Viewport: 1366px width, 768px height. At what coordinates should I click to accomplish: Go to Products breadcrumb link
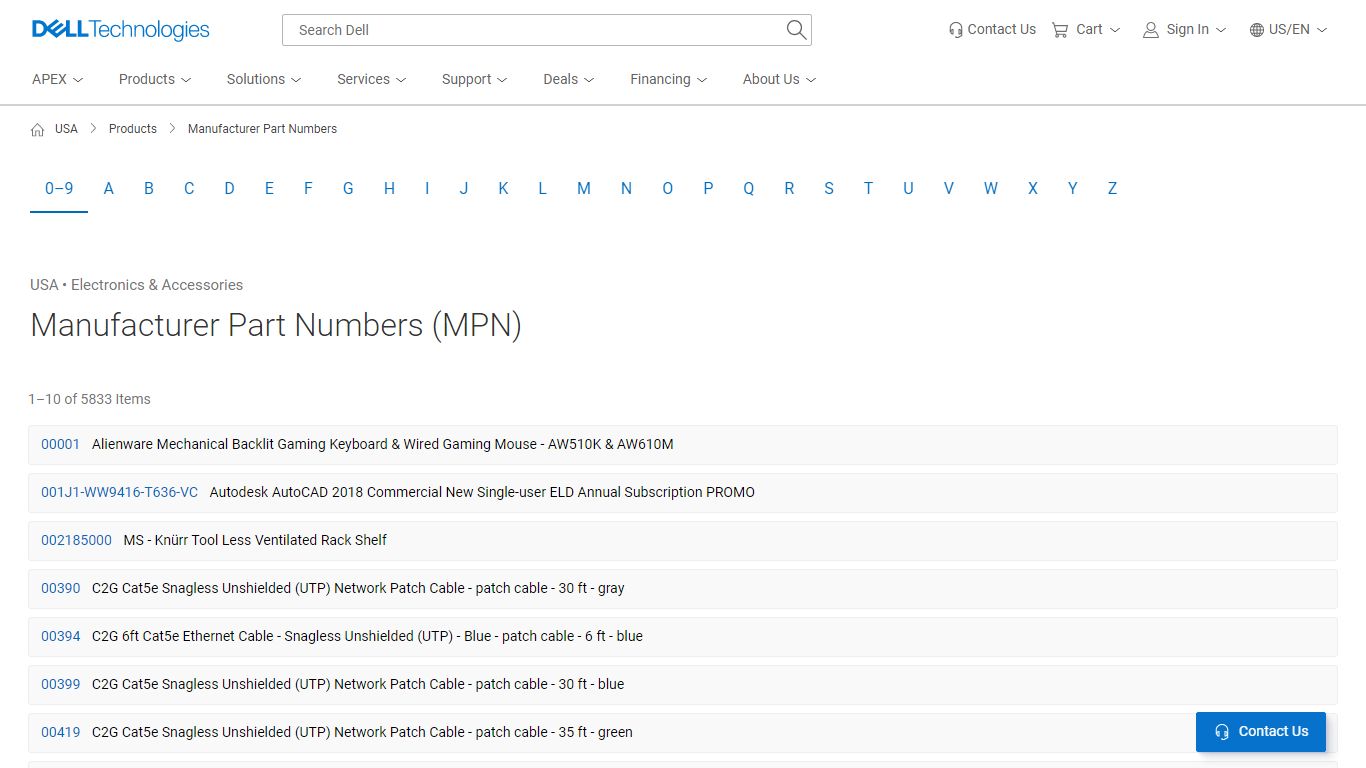133,129
